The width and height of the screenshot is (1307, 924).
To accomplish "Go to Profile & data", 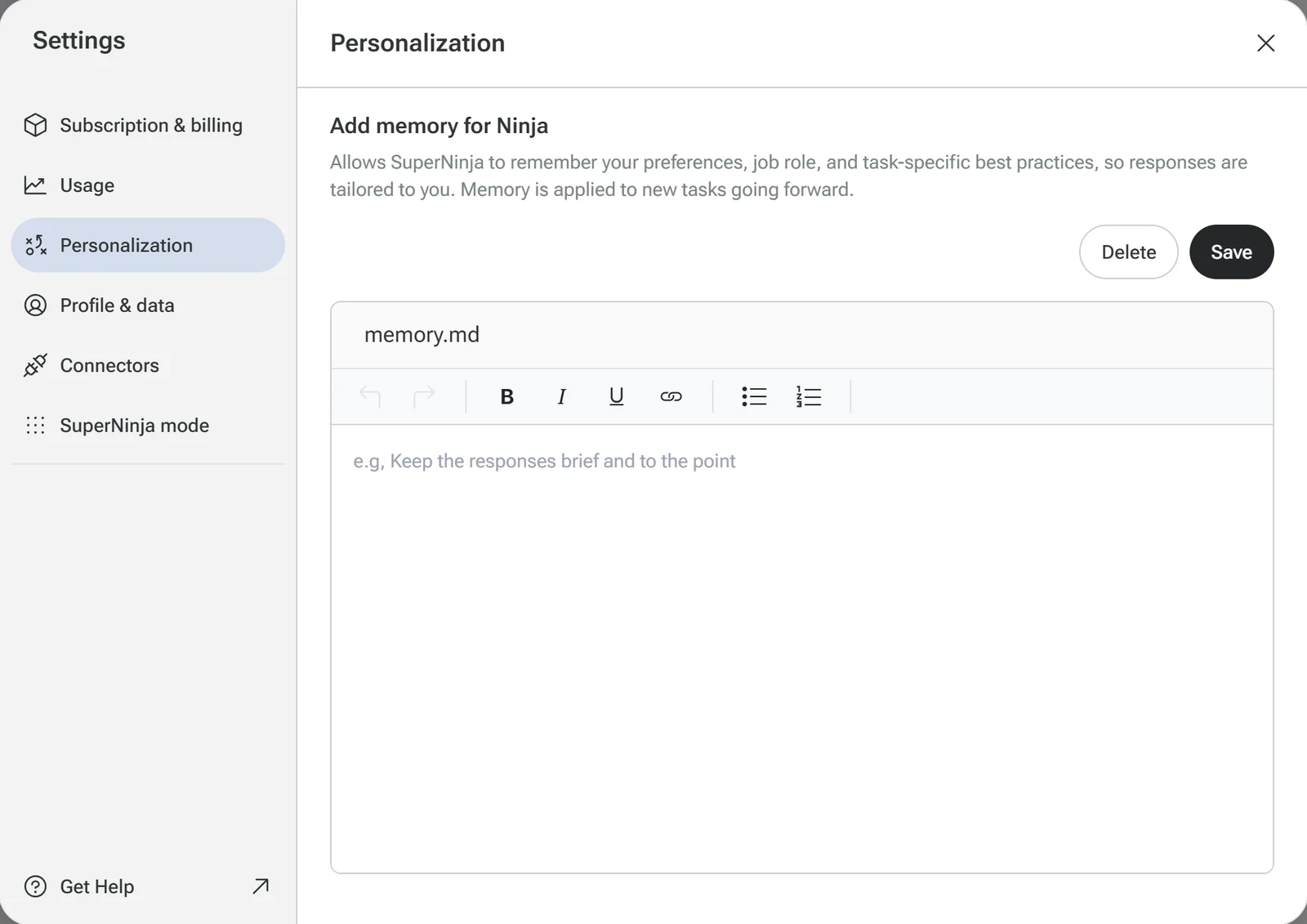I will 148,306.
